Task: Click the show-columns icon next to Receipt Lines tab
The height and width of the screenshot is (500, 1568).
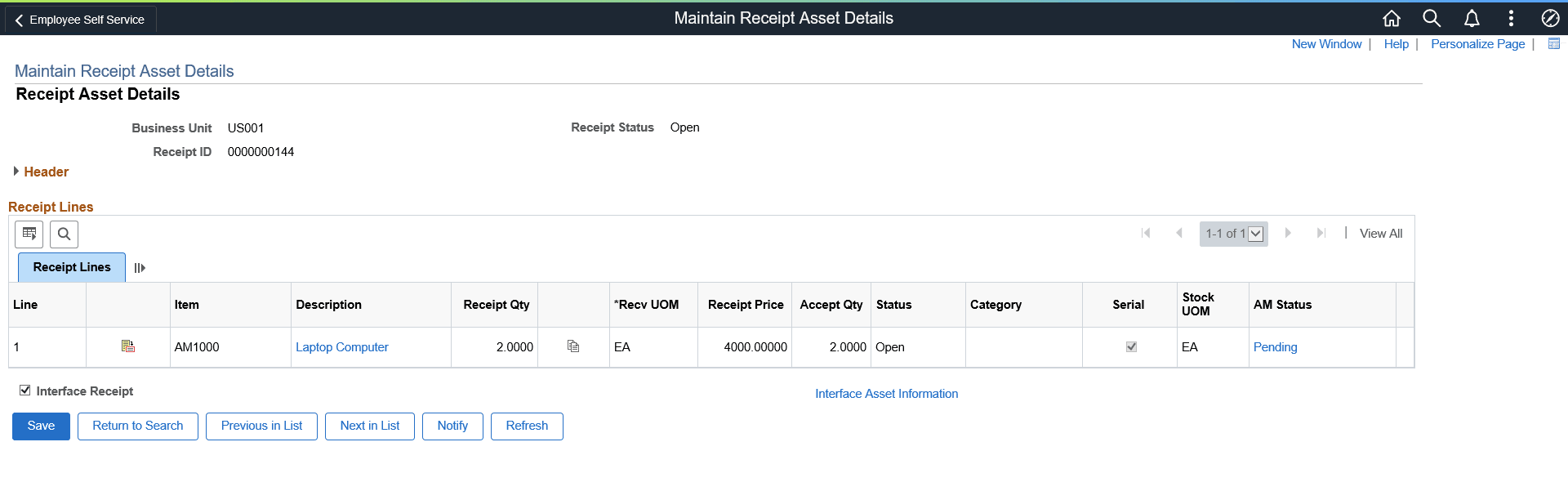Action: [139, 267]
